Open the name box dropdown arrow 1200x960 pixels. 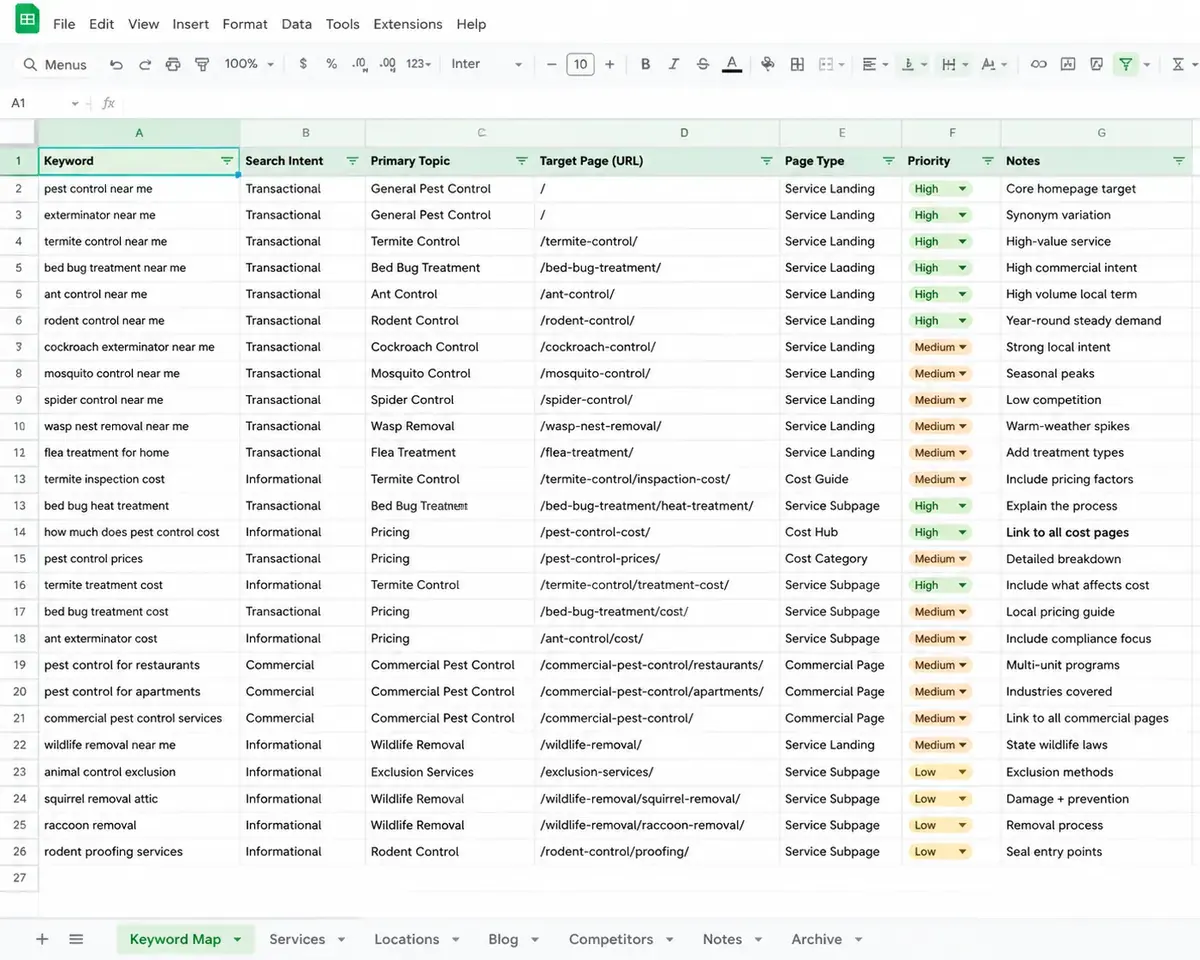[75, 103]
